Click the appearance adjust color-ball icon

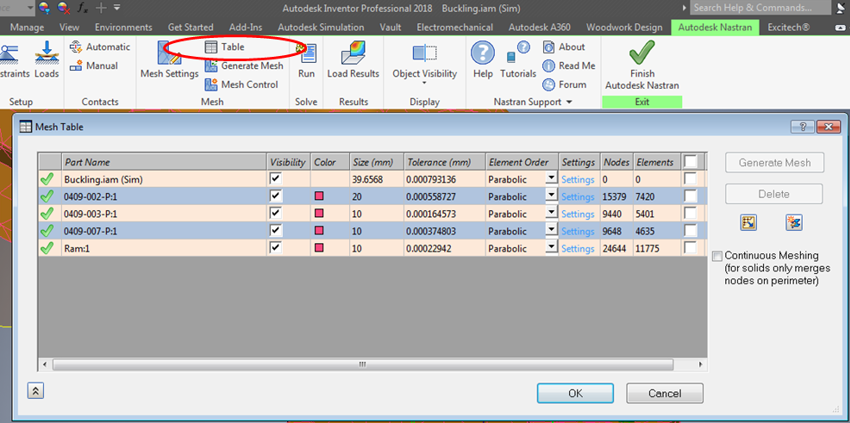[x=44, y=8]
